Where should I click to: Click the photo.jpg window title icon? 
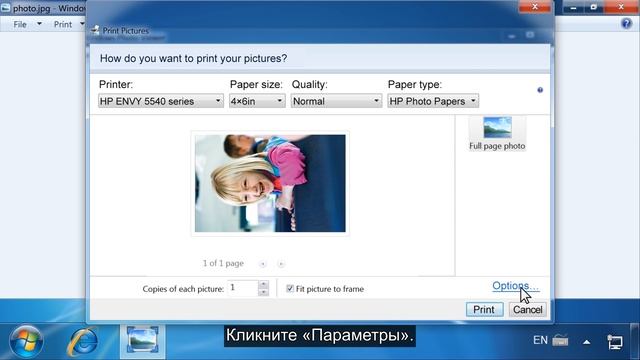click(x=5, y=8)
